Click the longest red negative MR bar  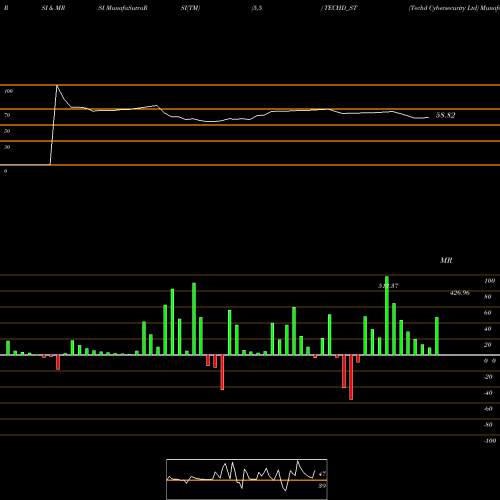click(x=351, y=377)
